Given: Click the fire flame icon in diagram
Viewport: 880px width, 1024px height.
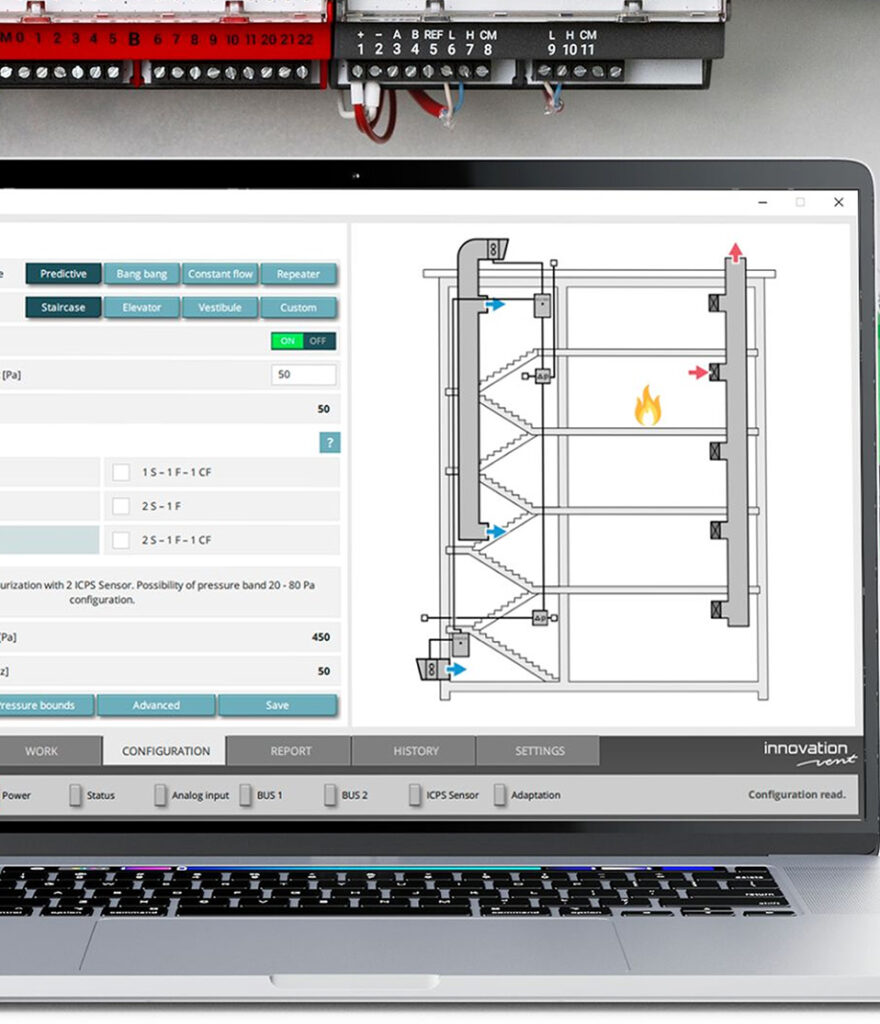Looking at the screenshot, I should point(648,406).
